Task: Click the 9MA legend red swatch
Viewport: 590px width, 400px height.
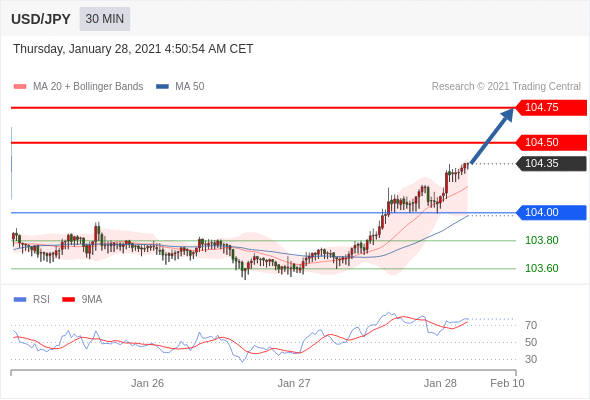Action: pos(68,300)
